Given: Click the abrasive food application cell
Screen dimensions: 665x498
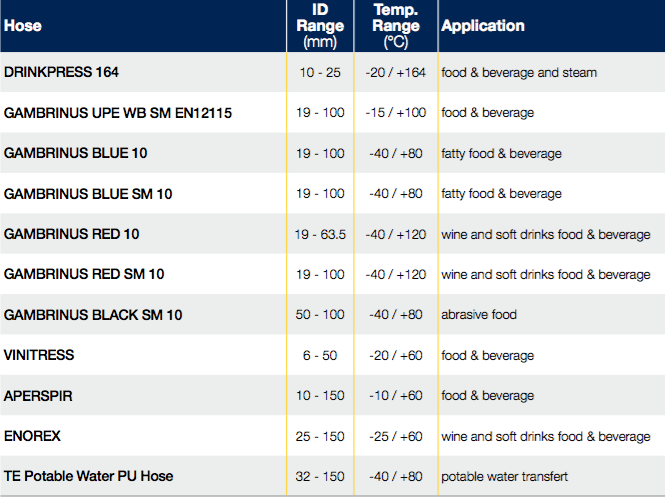Looking at the screenshot, I should coord(479,315).
